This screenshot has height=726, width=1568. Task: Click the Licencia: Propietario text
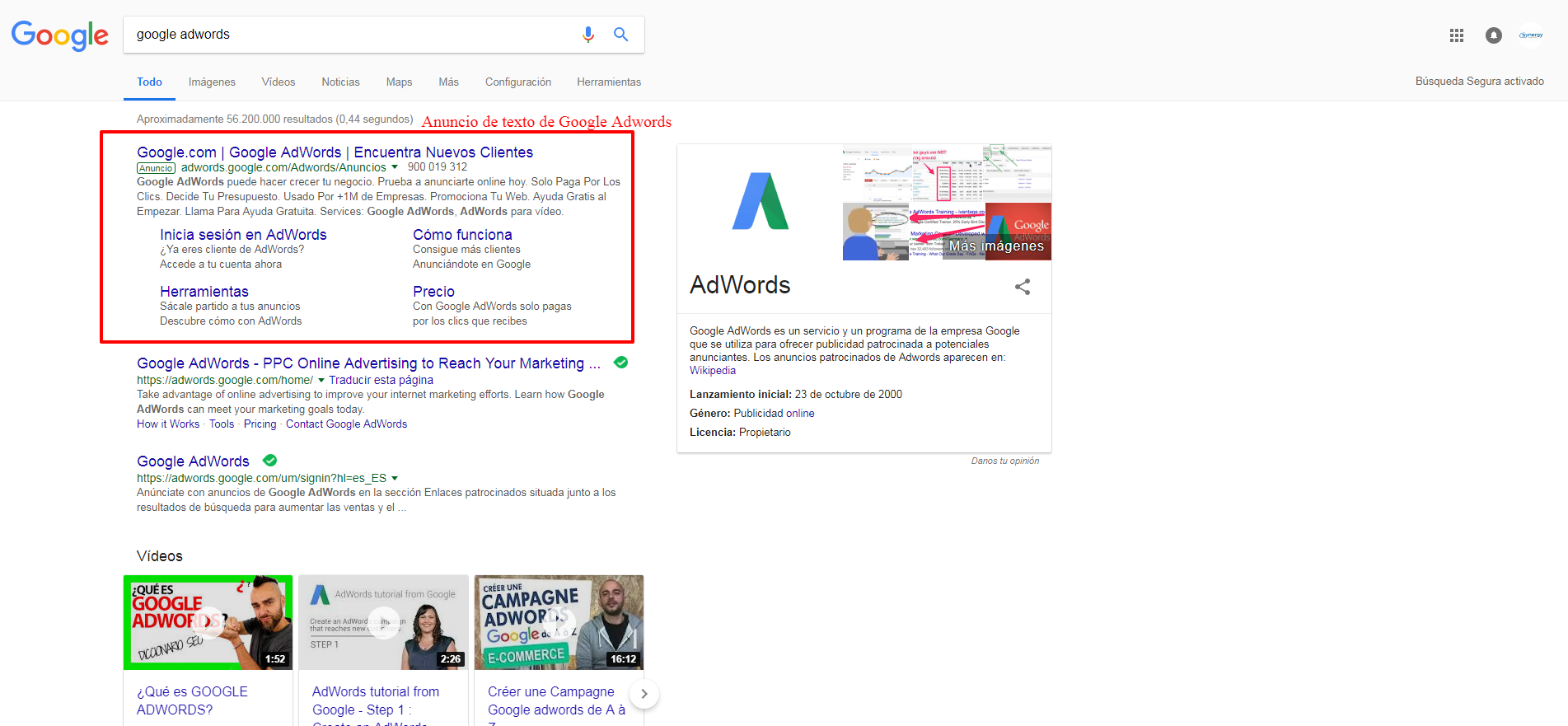(740, 432)
